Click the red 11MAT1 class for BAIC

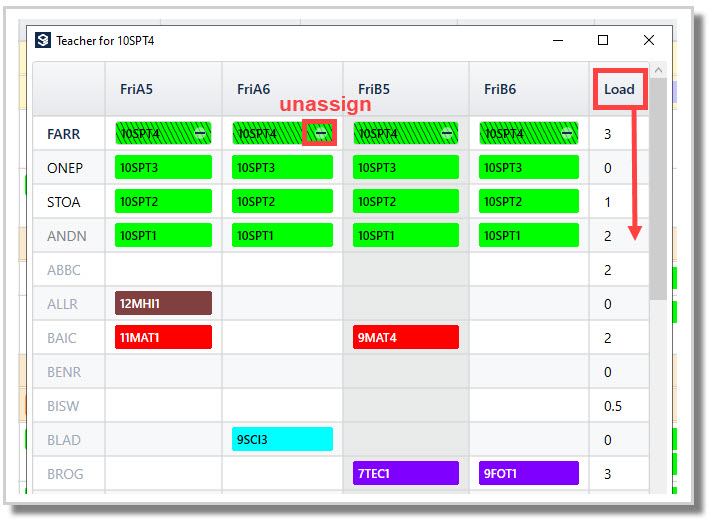(163, 337)
